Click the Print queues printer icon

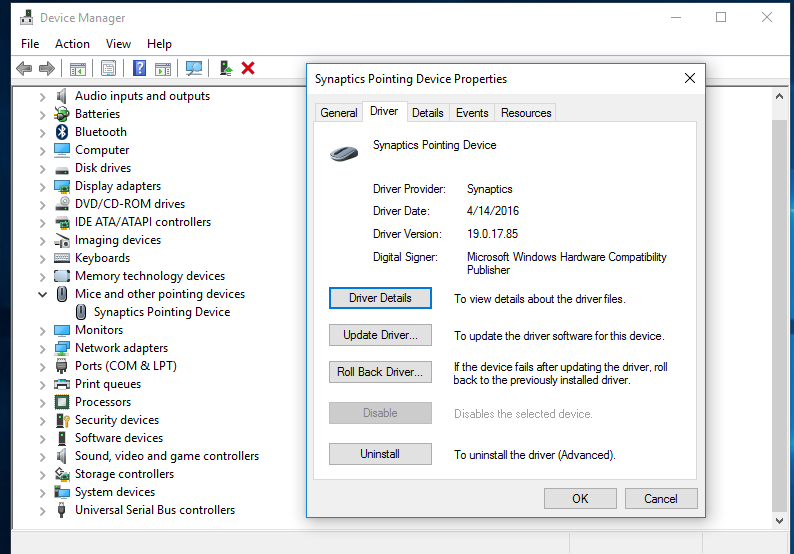62,384
